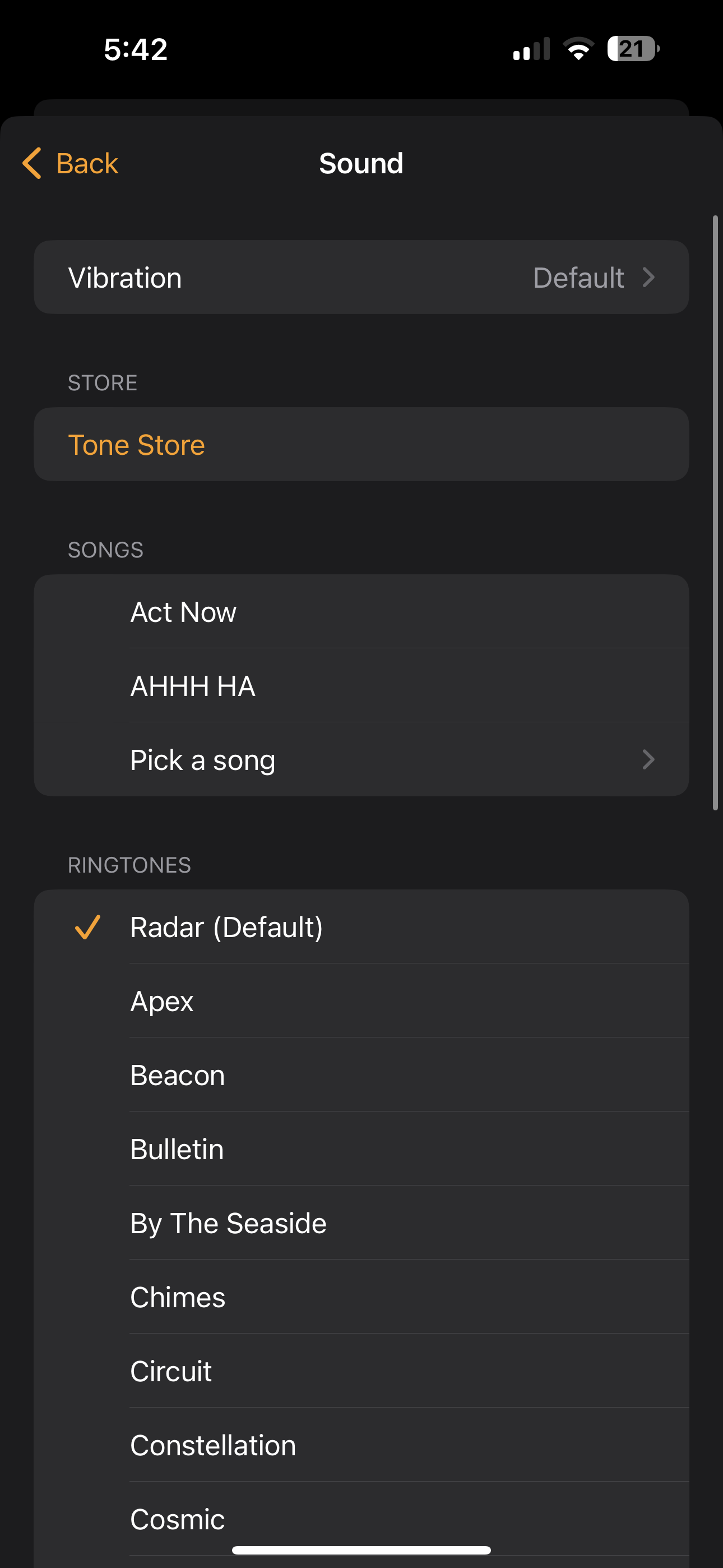The height and width of the screenshot is (1568, 723).
Task: Expand Pick a song chevron
Action: point(649,760)
